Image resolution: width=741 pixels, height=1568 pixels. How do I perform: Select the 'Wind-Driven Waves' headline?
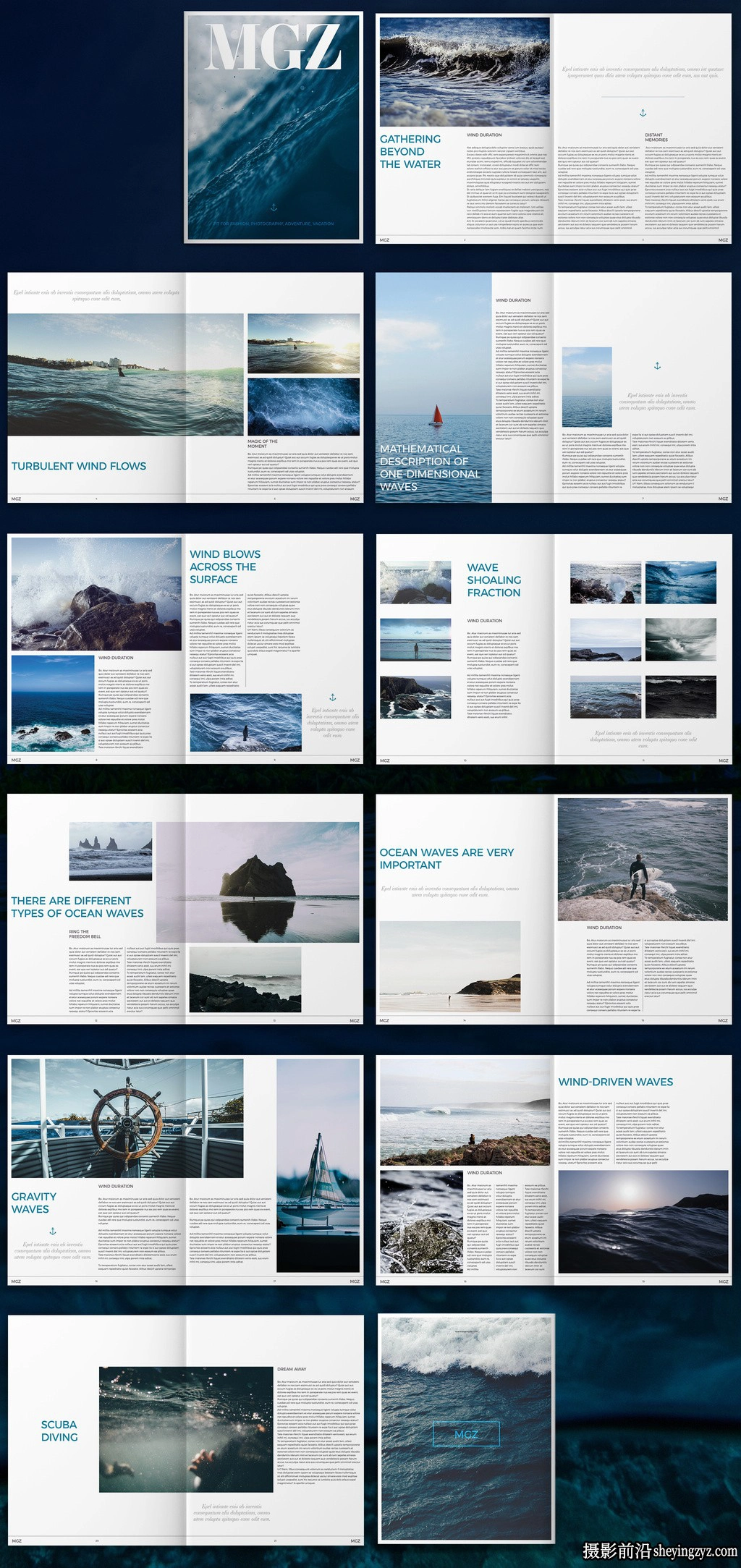click(616, 1082)
